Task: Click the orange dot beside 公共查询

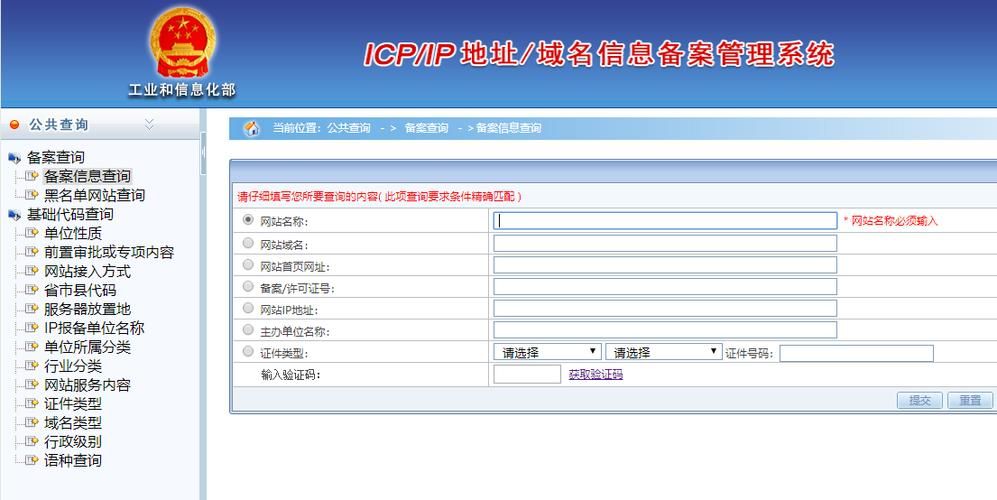Action: (x=15, y=125)
